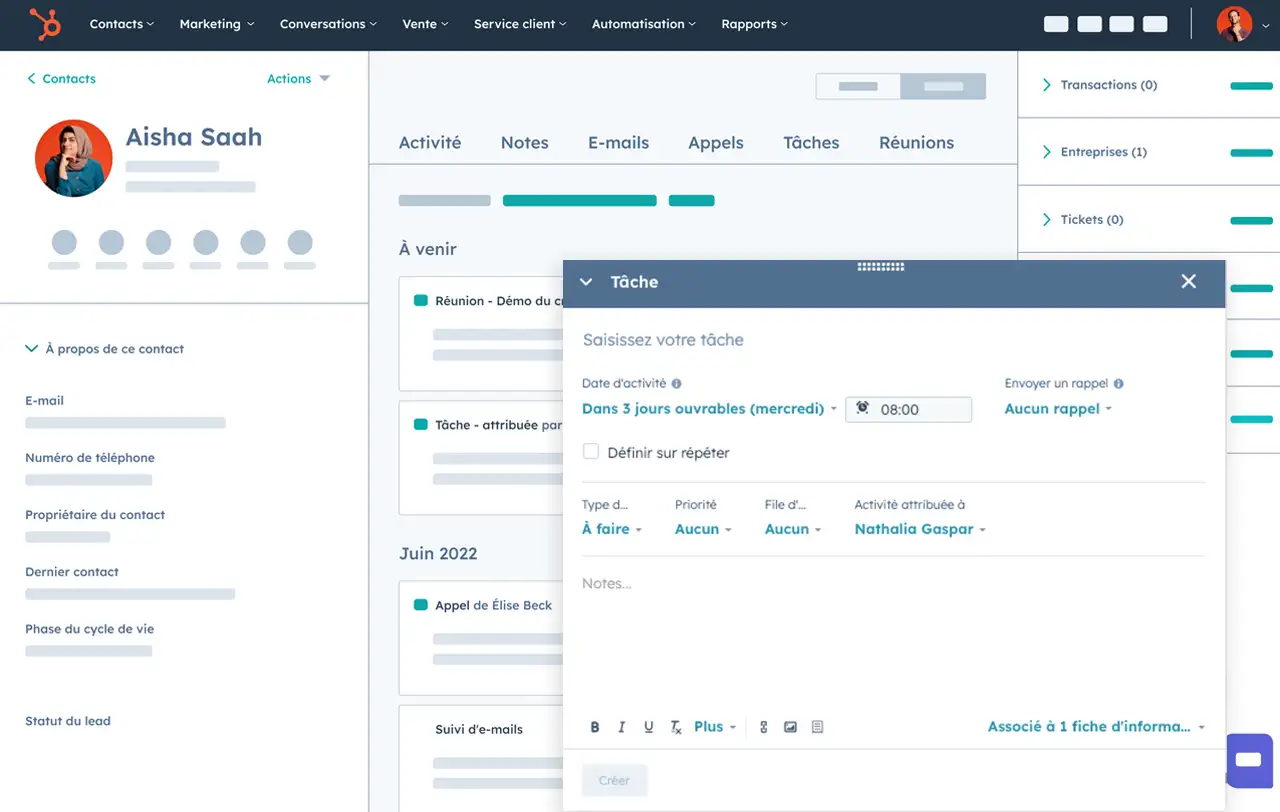Toggle italic formatting in the notes toolbar
Screen dimensions: 1280x812
coord(622,727)
